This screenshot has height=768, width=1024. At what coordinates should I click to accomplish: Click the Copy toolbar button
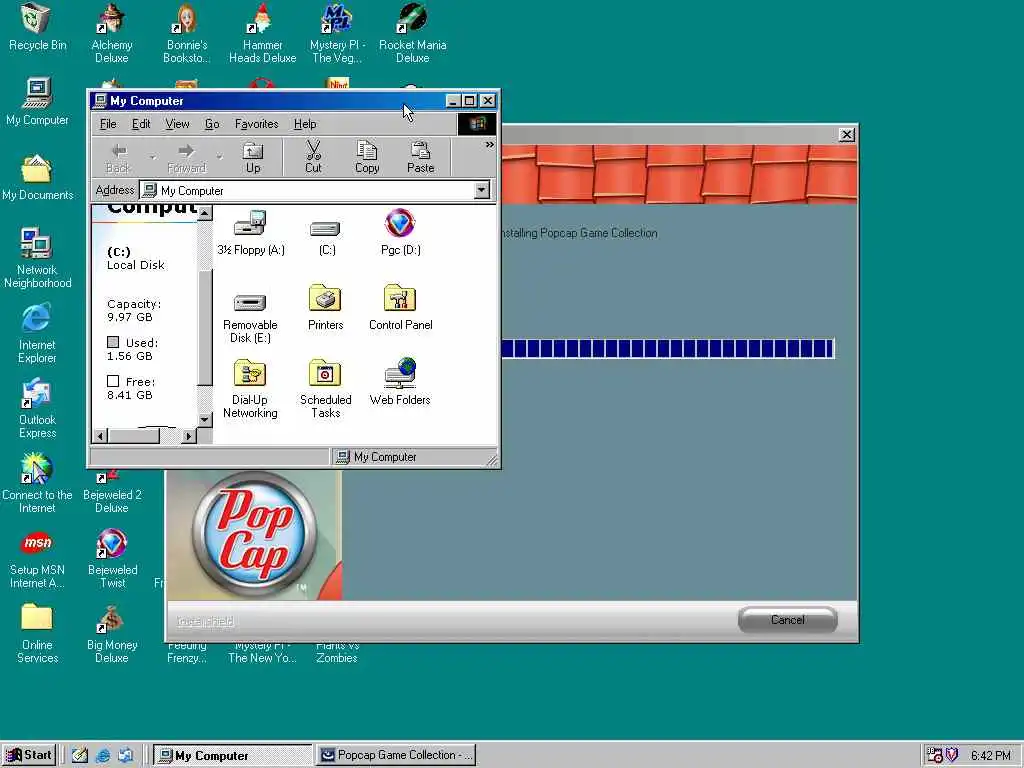click(x=367, y=157)
